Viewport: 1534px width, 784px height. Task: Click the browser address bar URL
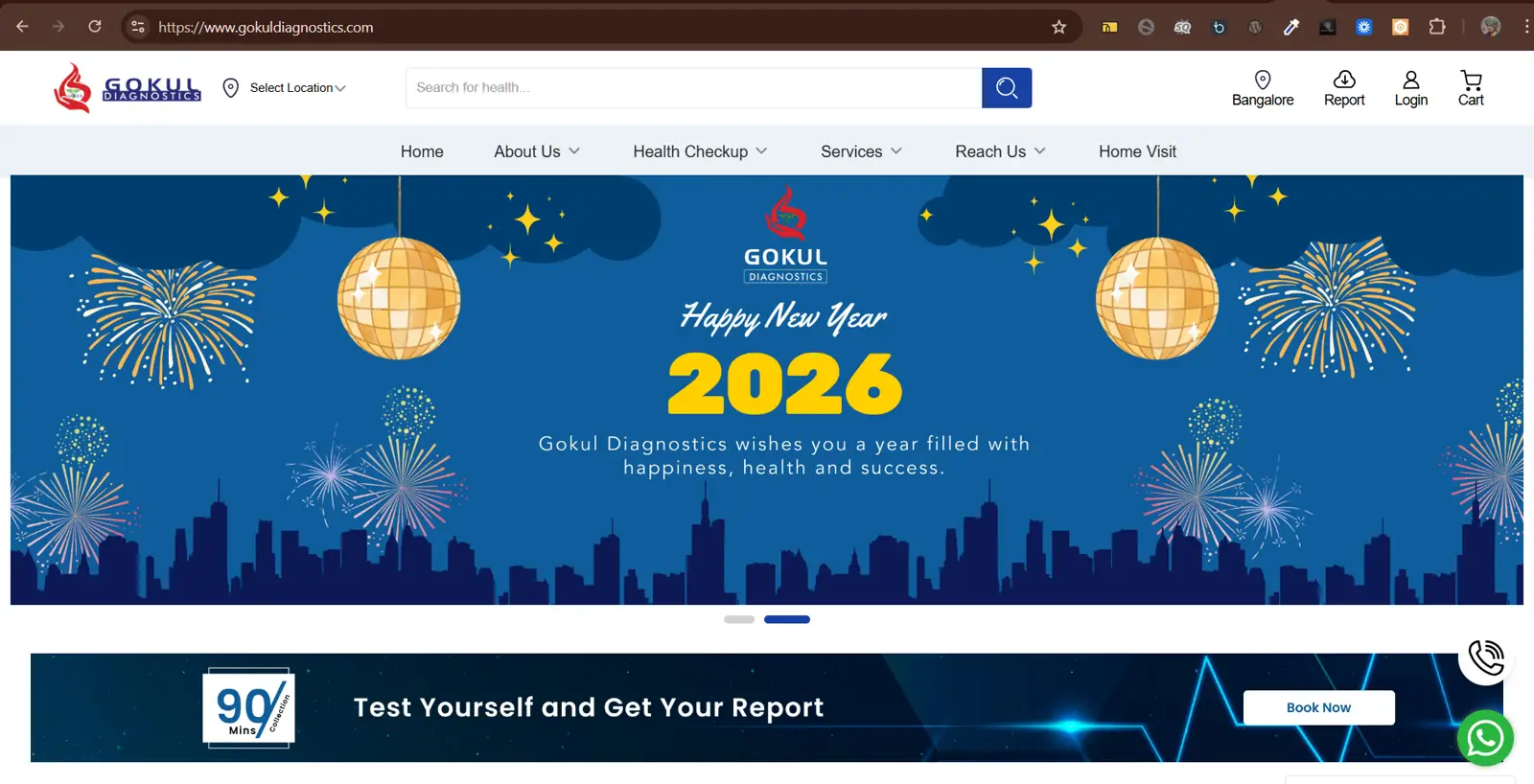[x=266, y=27]
